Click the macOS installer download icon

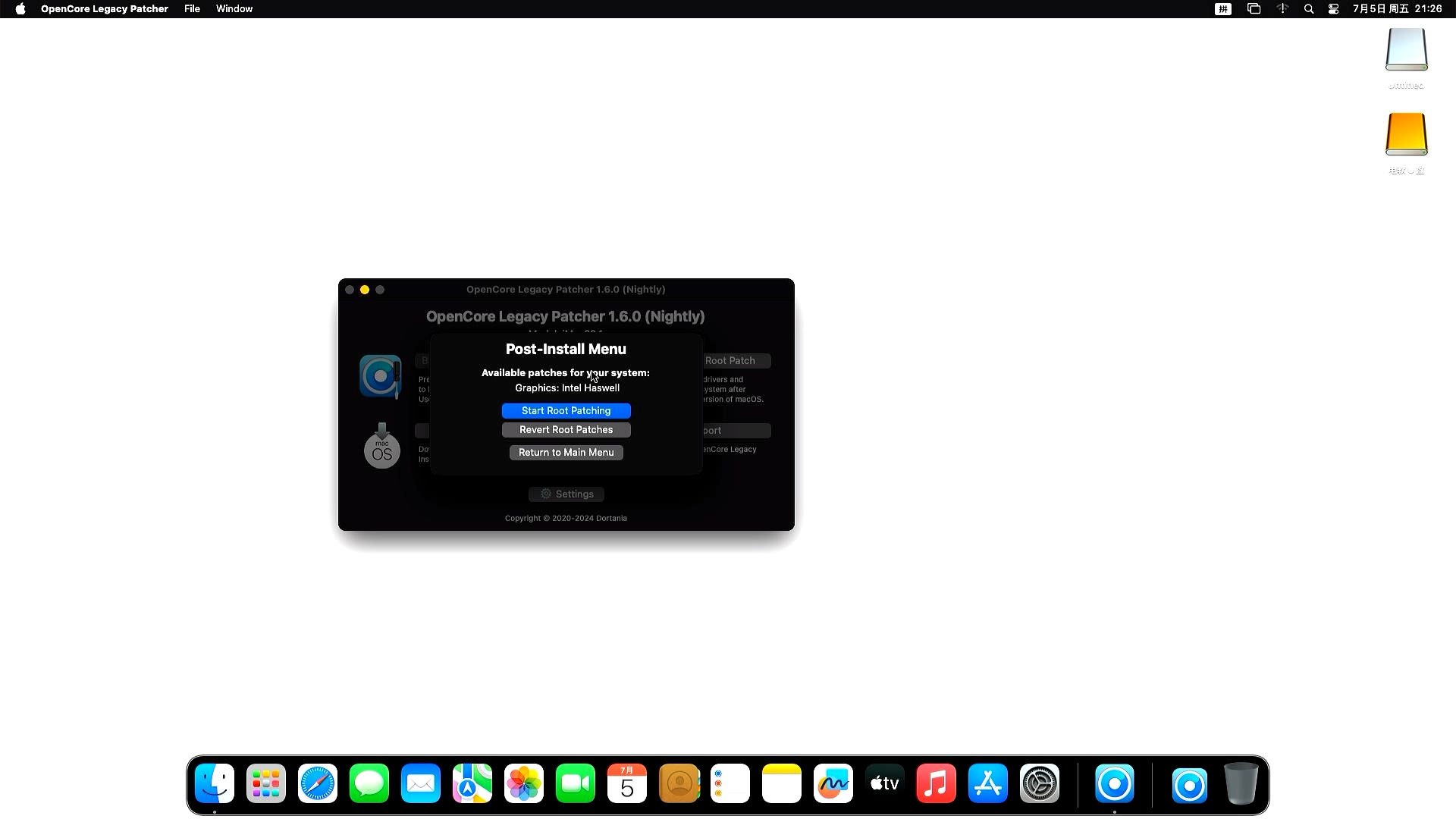[x=381, y=446]
